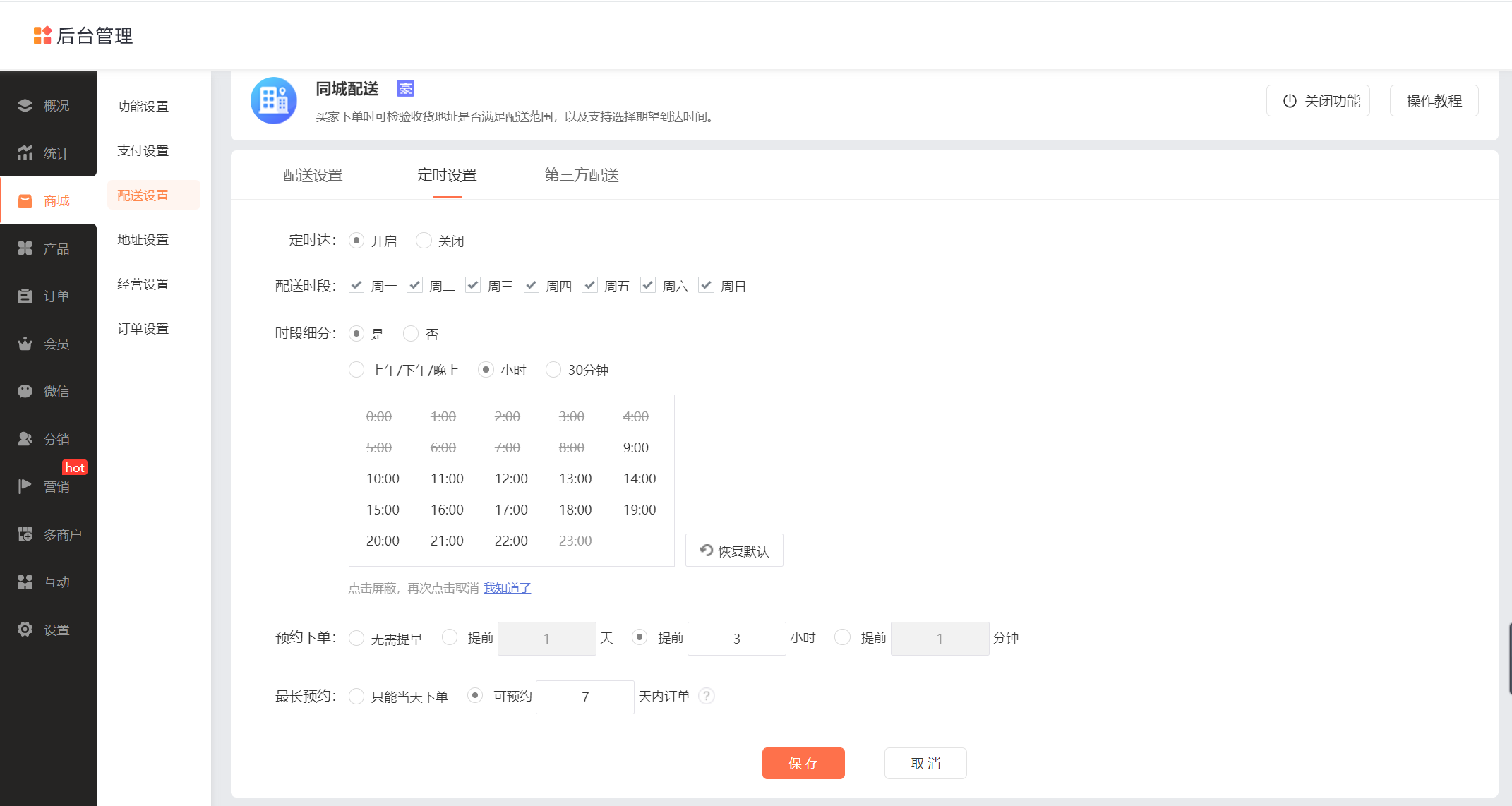
Task: Choose the 上午/下午/晚上 option
Action: coord(356,370)
